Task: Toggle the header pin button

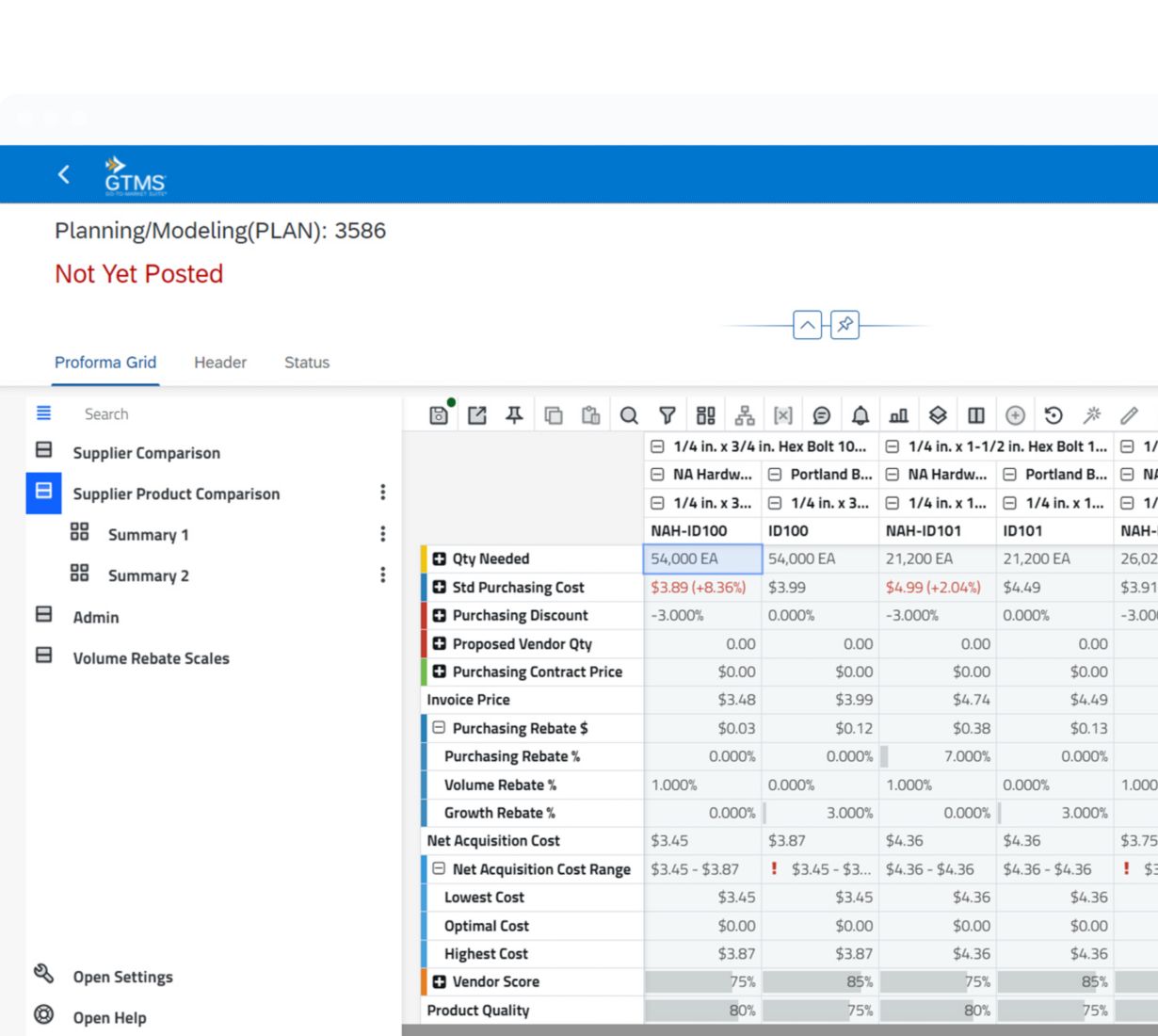Action: [x=844, y=325]
